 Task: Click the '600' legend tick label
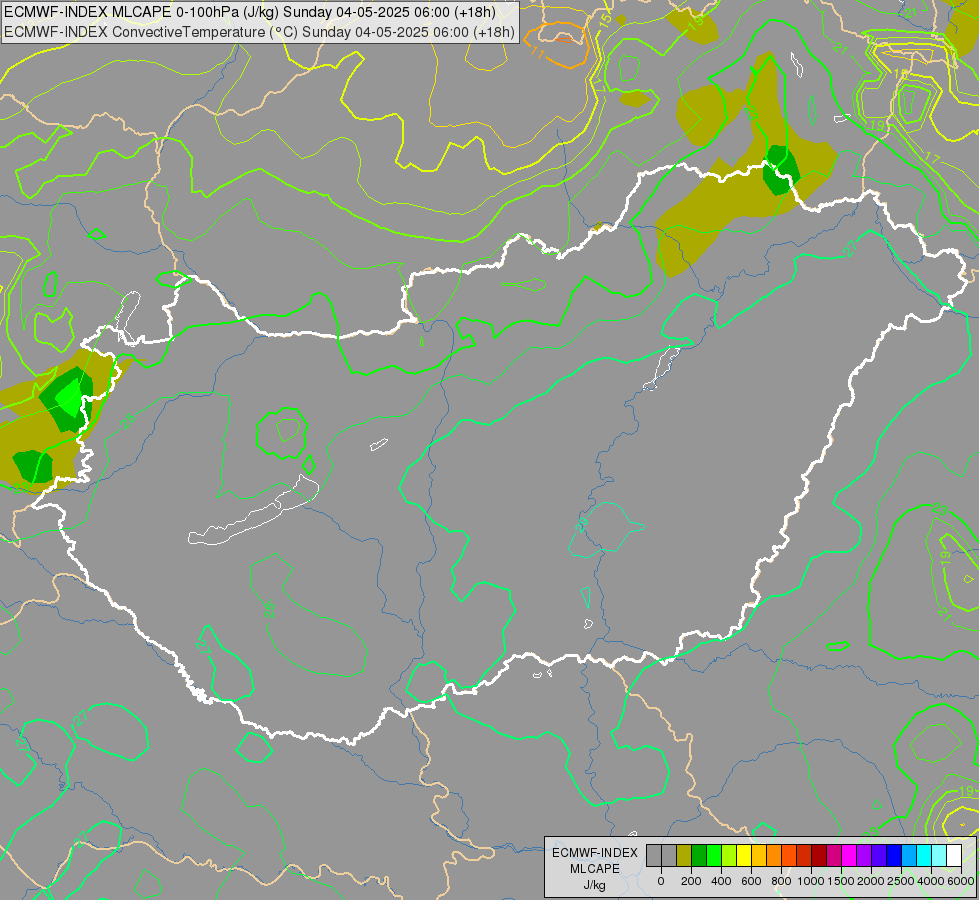click(x=751, y=881)
